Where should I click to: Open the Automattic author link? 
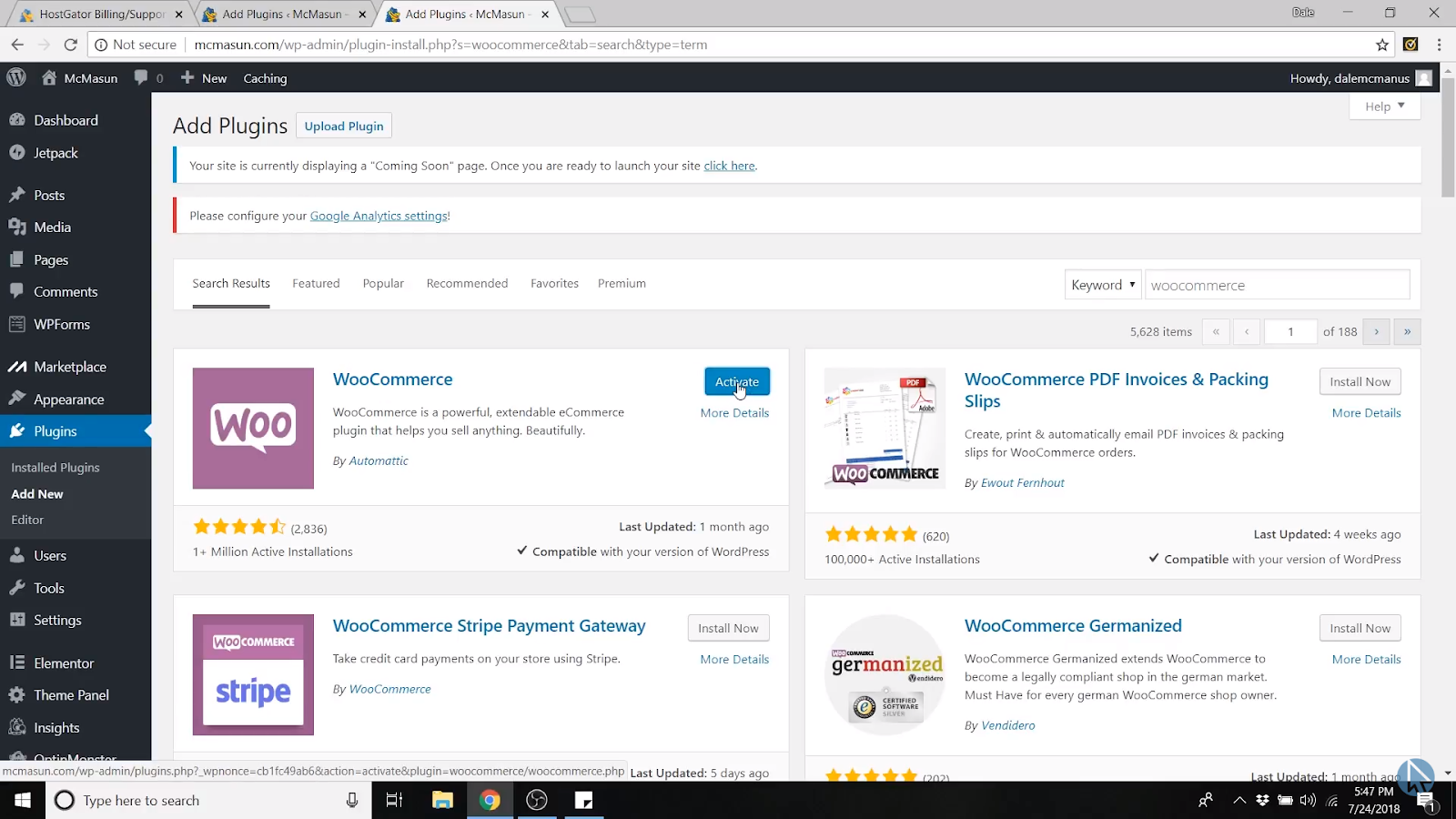click(379, 460)
